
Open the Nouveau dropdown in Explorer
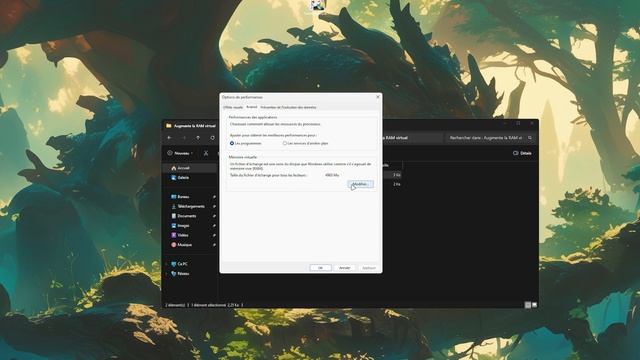pos(180,153)
